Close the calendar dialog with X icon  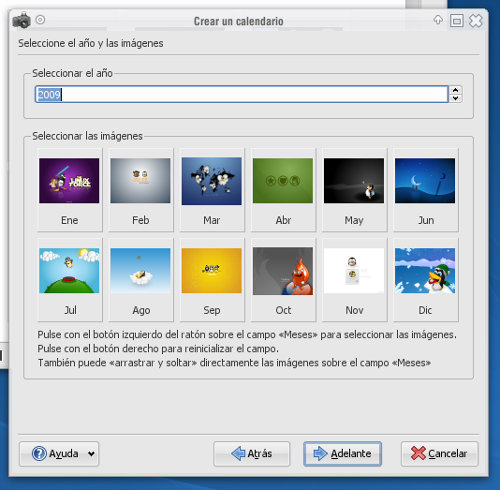click(476, 21)
